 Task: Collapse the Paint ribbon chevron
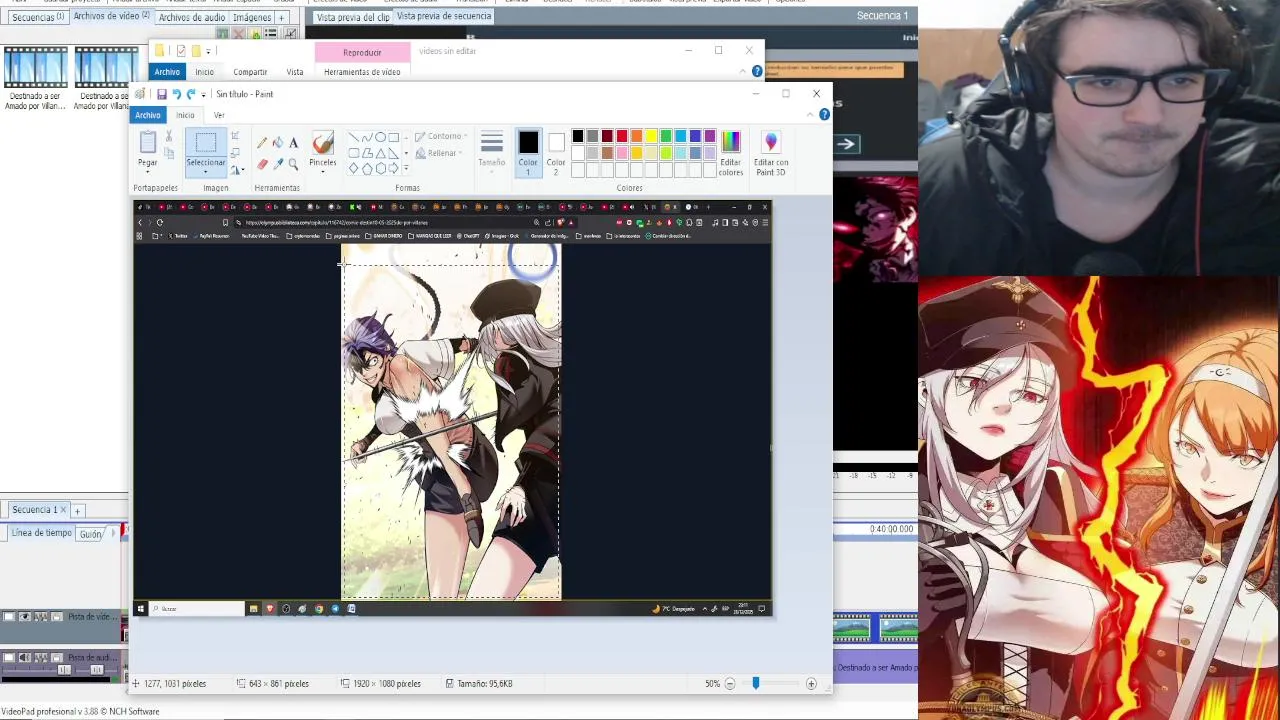click(x=810, y=115)
